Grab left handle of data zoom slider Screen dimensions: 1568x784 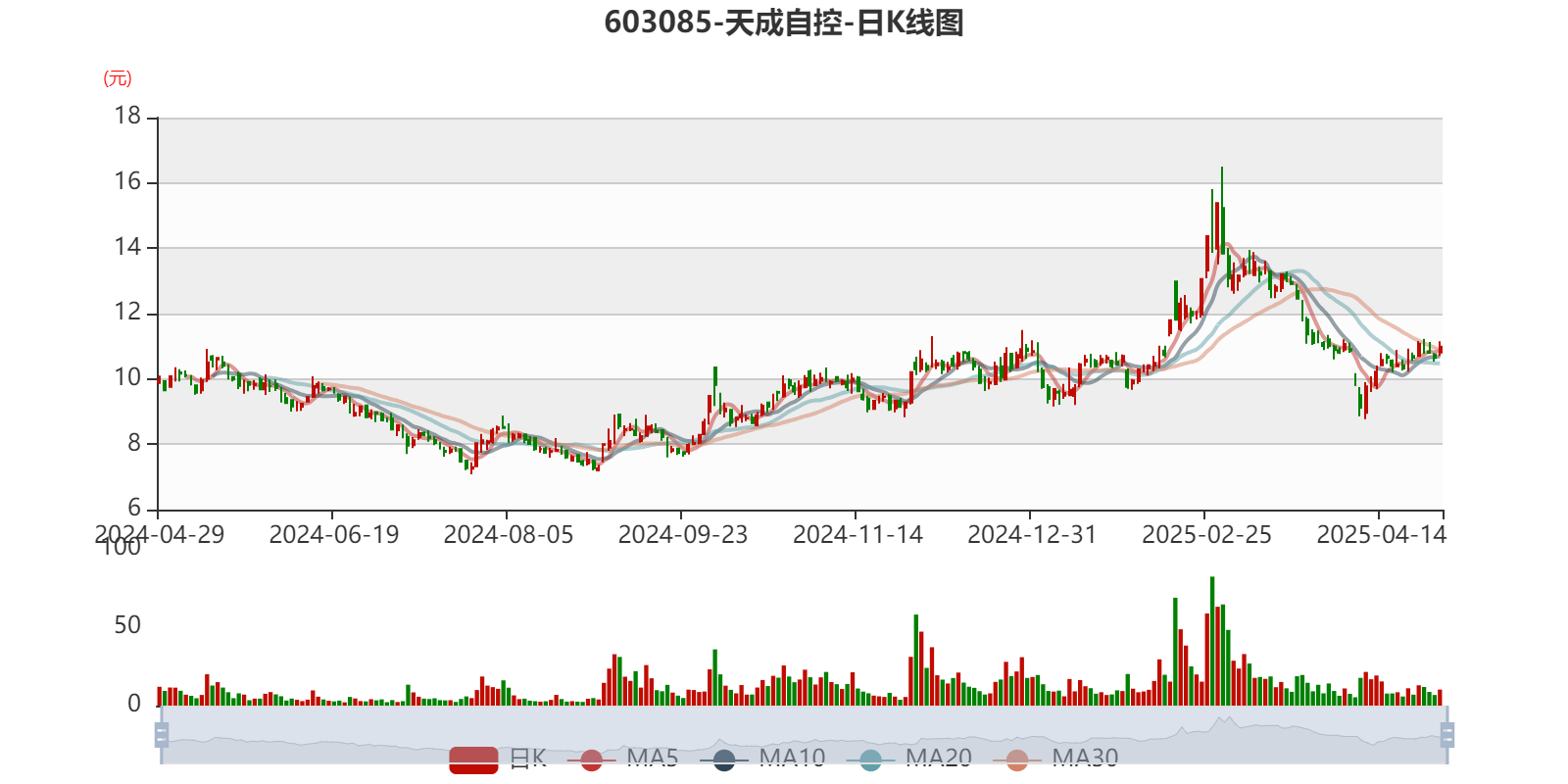162,735
